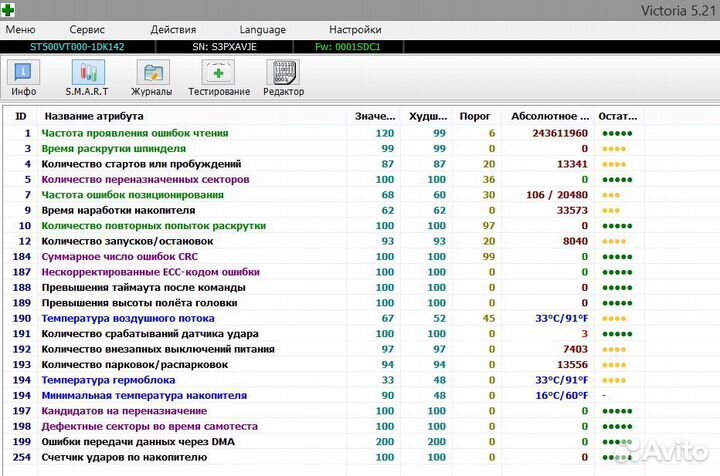The height and width of the screenshot is (476, 720).
Task: Switch to Тестирование surface test
Action: (219, 77)
